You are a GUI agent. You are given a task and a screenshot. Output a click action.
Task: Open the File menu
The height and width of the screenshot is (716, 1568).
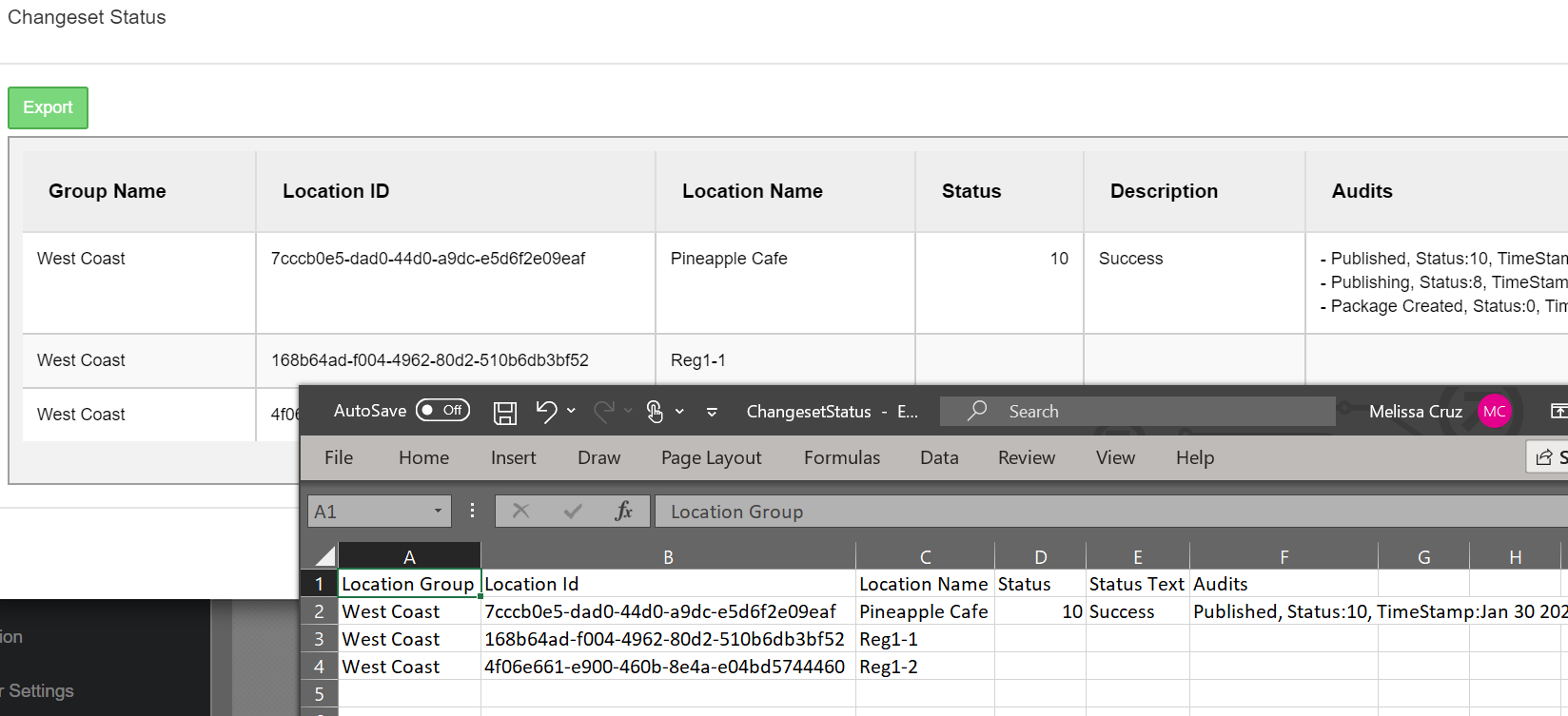[x=339, y=458]
